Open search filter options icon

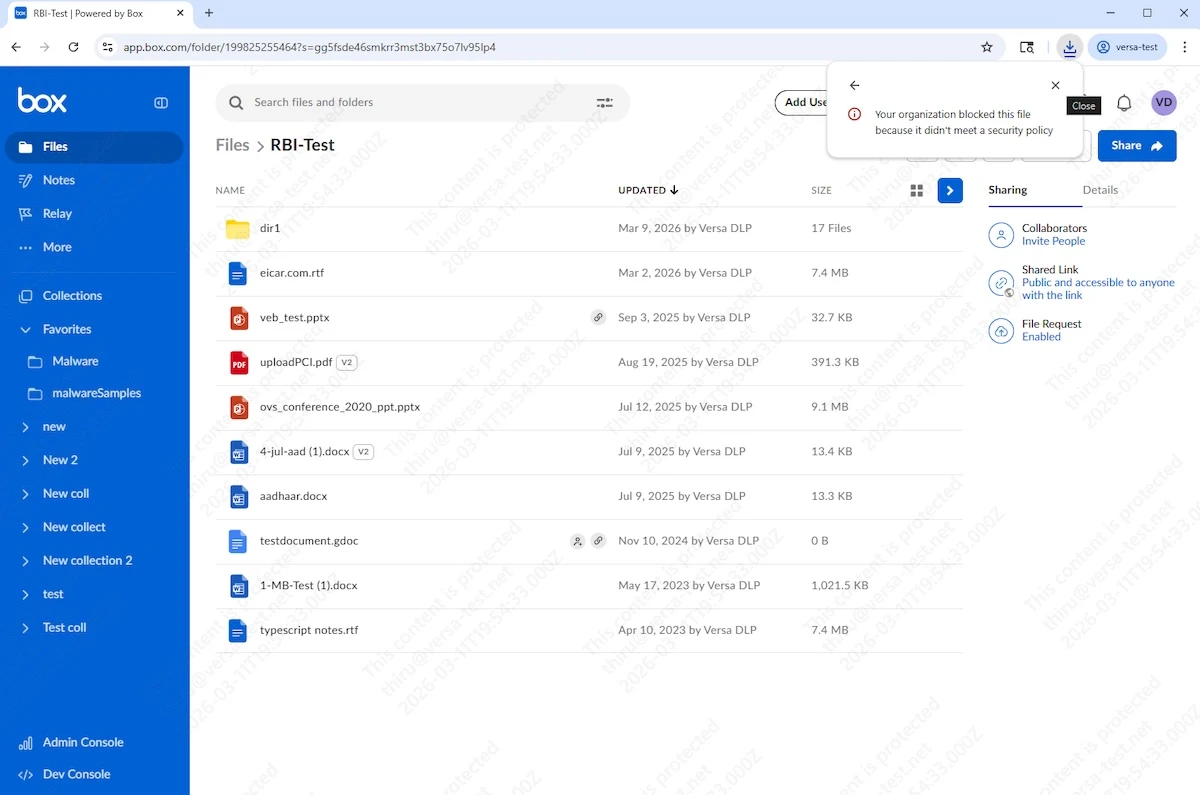point(605,102)
